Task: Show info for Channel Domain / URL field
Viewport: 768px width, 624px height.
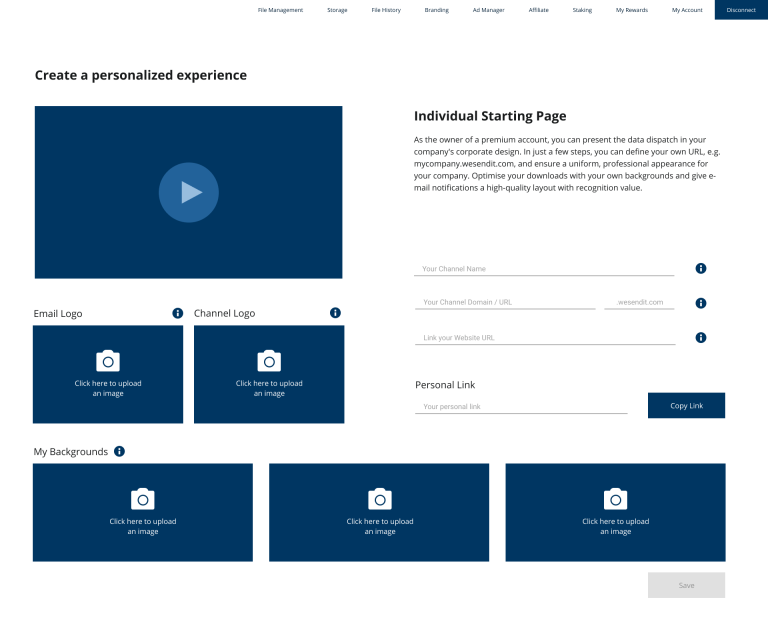Action: 701,303
